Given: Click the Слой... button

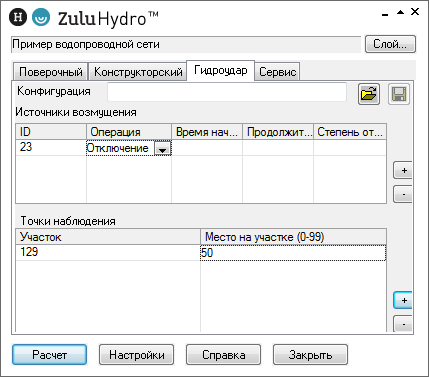Looking at the screenshot, I should pyautogui.click(x=390, y=44).
